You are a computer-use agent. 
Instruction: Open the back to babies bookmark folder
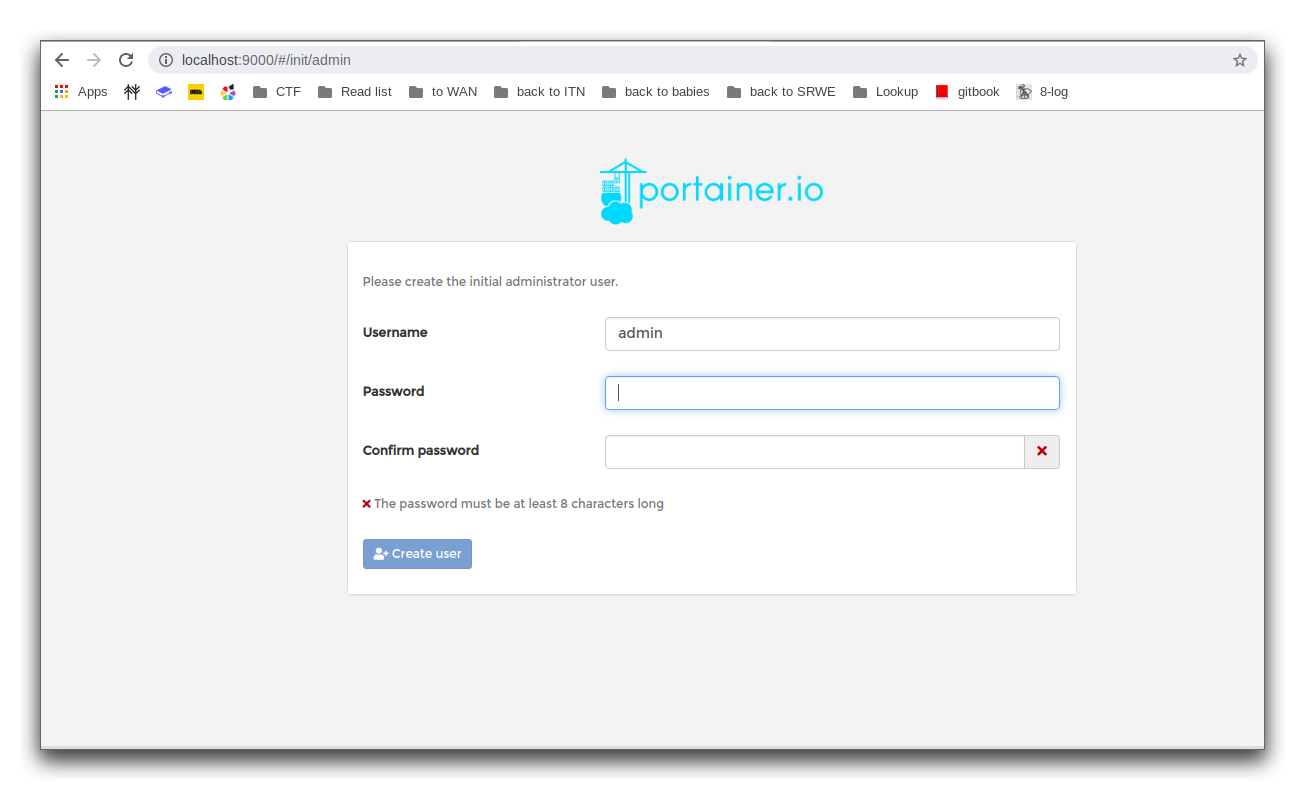coord(656,91)
